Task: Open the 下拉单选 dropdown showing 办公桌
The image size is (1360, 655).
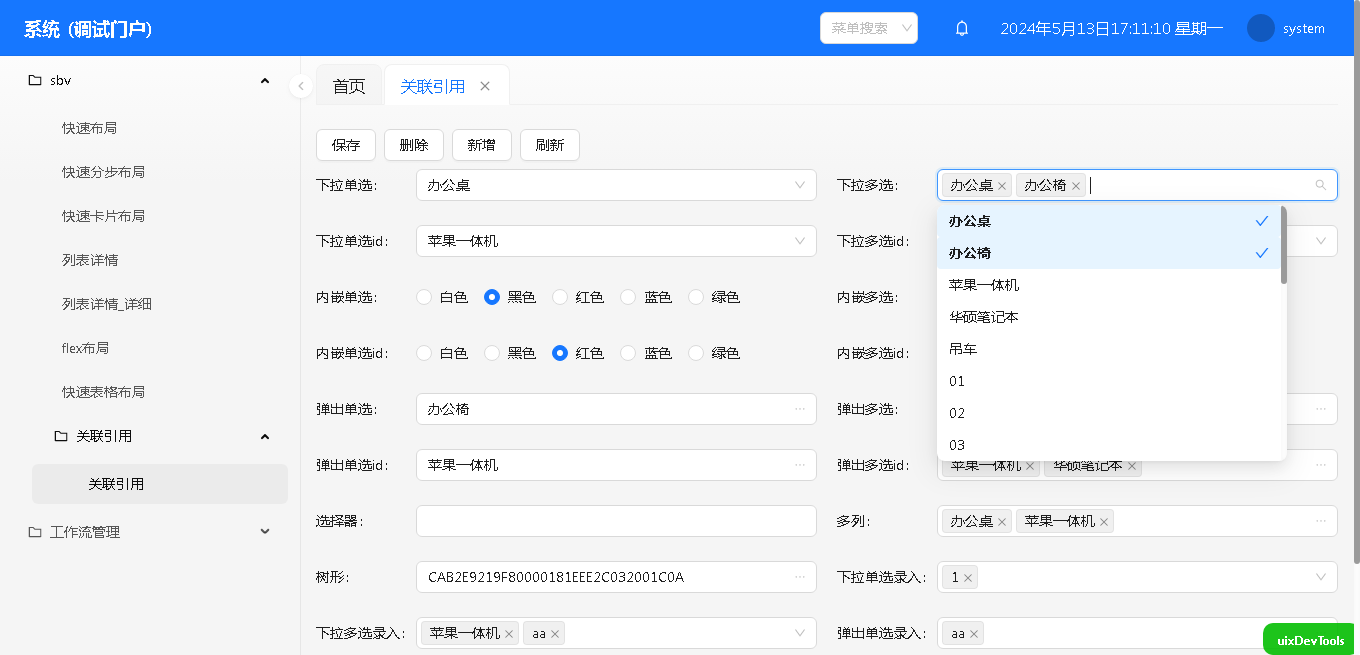Action: click(x=615, y=185)
